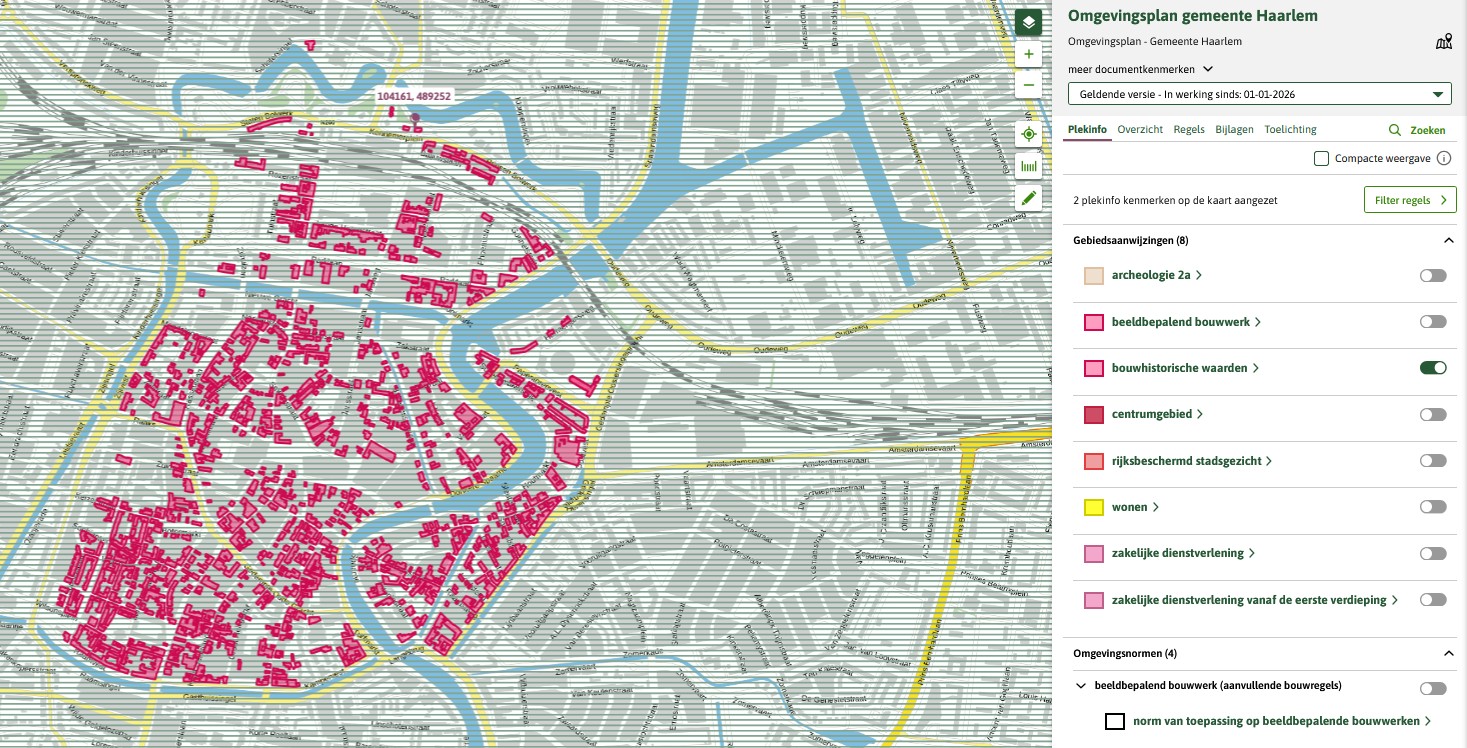Viewport: 1467px width, 748px height.
Task: Turn on the archeologie 2a visibility switch
Action: coord(1432,275)
